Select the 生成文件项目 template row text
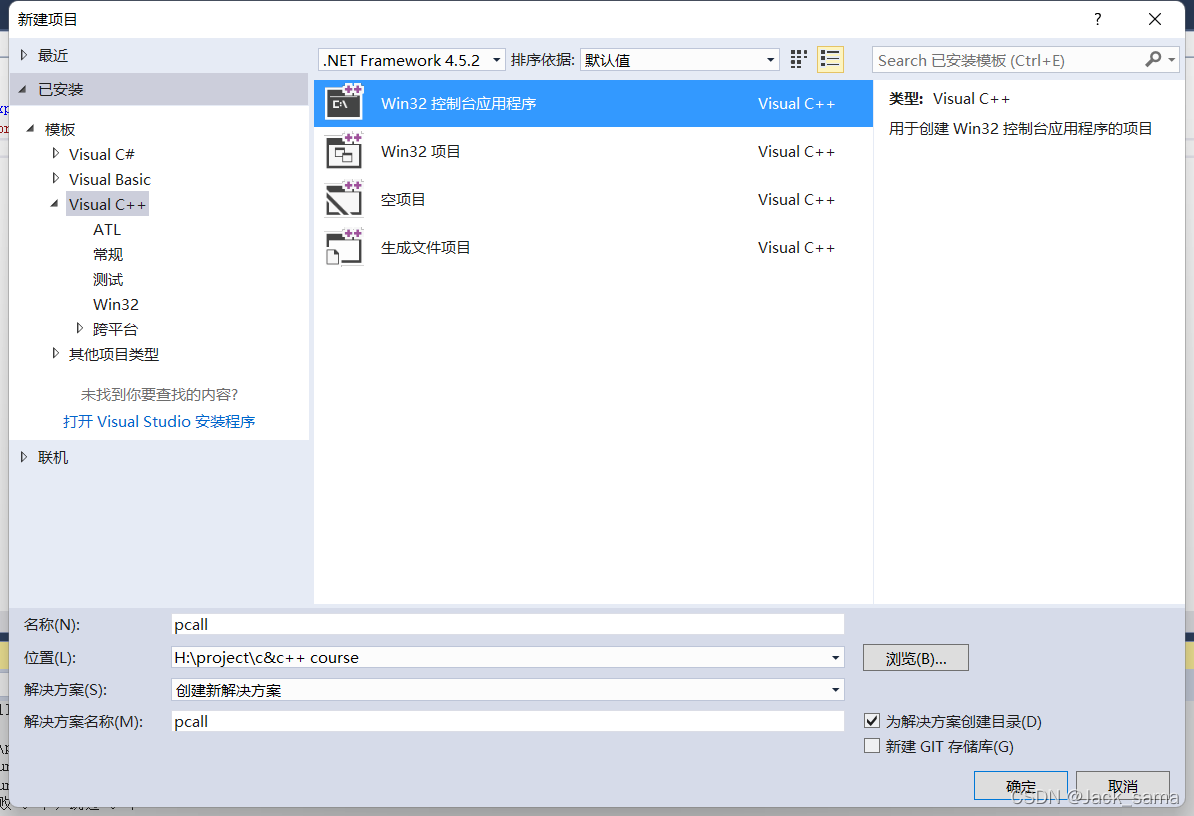Viewport: 1194px width, 816px height. pyautogui.click(x=426, y=247)
